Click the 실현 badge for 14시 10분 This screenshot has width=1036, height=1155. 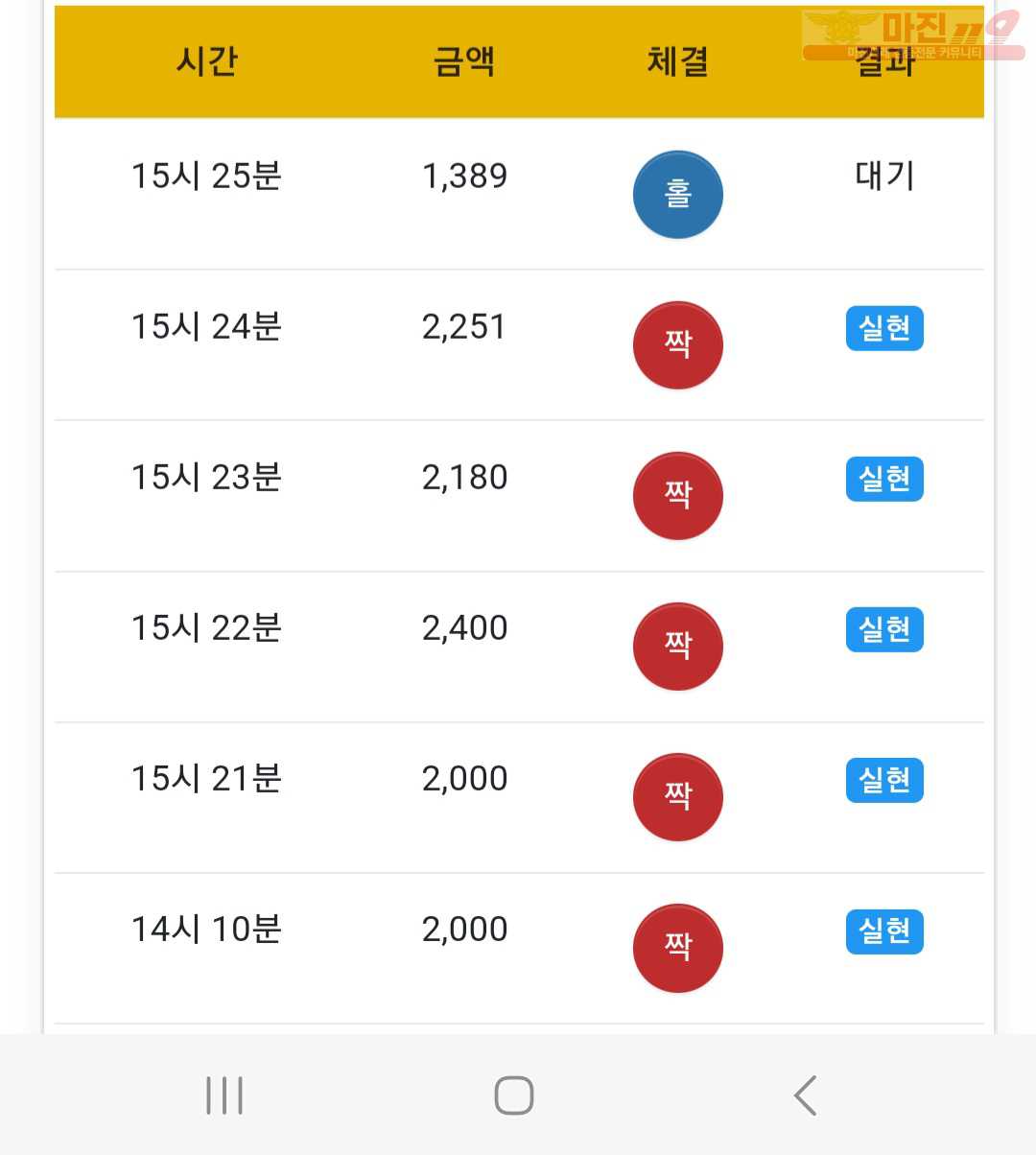tap(884, 931)
